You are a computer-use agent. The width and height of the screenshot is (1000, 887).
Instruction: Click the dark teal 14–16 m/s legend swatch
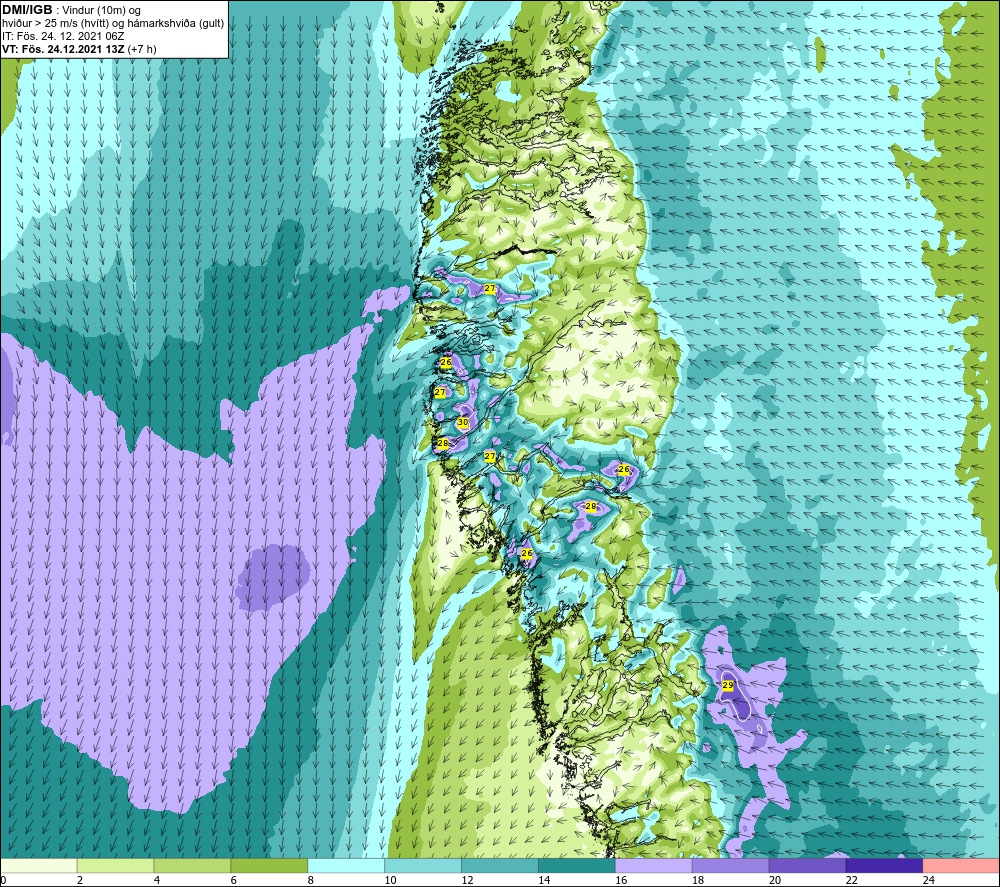(577, 866)
